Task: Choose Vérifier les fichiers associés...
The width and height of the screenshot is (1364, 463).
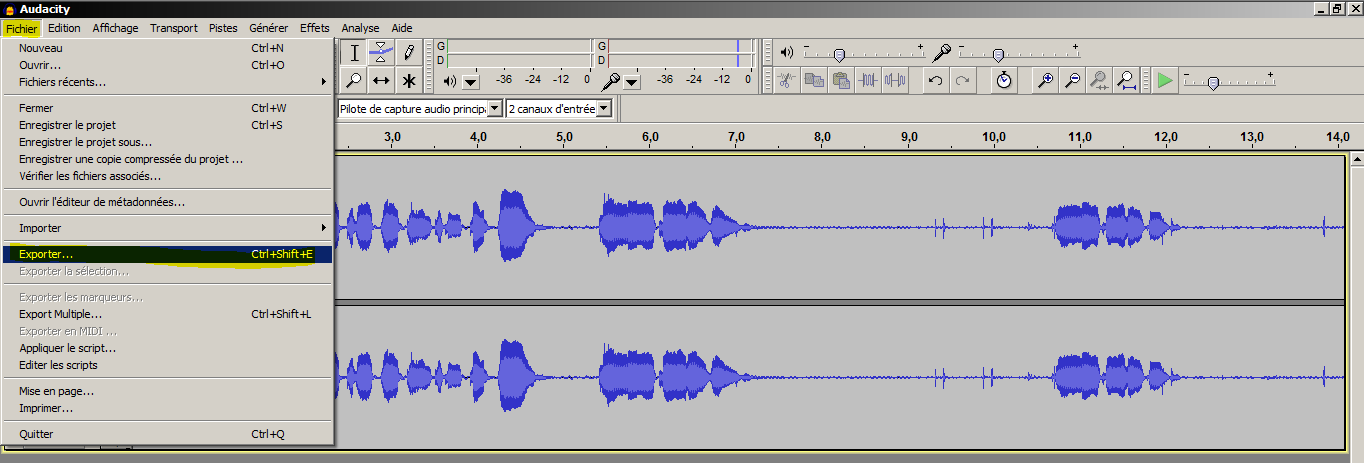Action: [x=168, y=176]
